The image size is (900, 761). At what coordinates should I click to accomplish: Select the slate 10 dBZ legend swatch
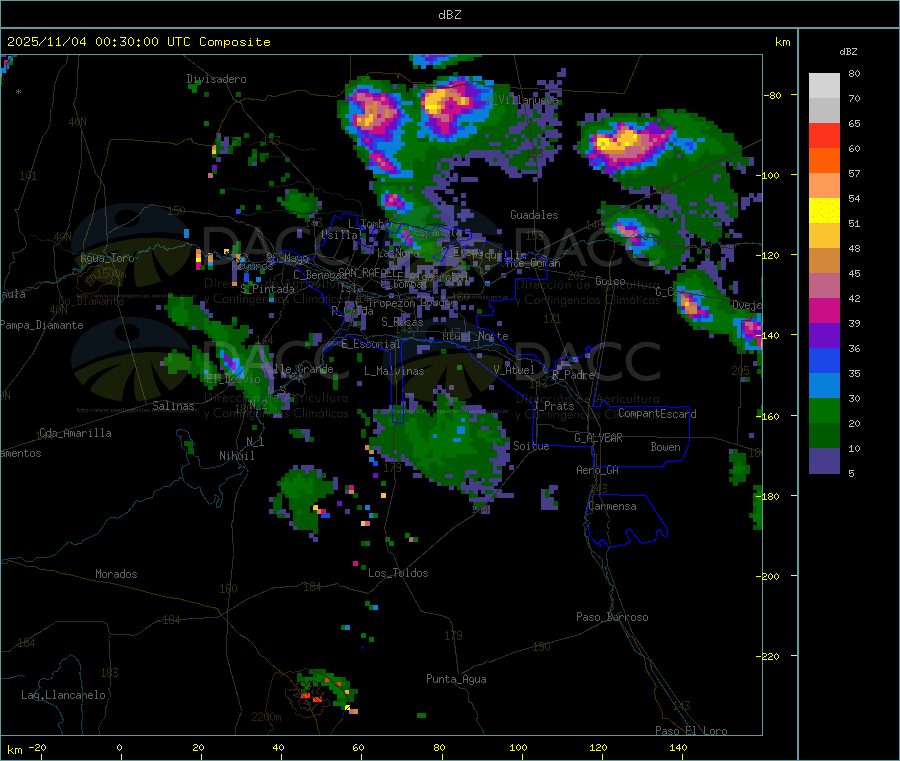click(x=824, y=460)
